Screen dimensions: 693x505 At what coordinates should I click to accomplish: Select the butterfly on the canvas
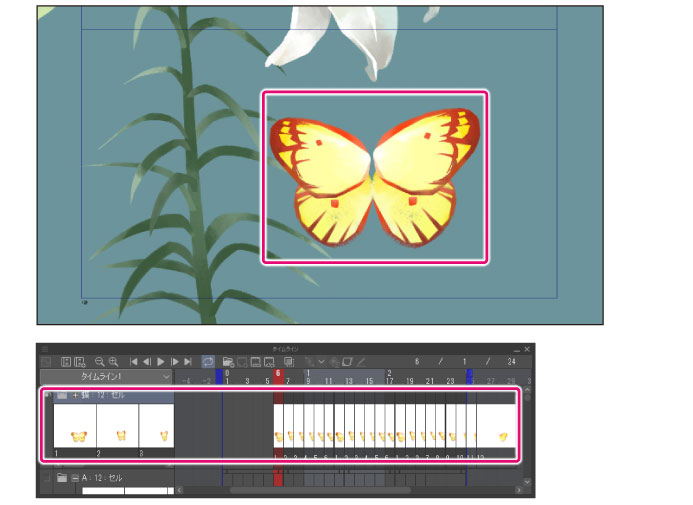(375, 177)
